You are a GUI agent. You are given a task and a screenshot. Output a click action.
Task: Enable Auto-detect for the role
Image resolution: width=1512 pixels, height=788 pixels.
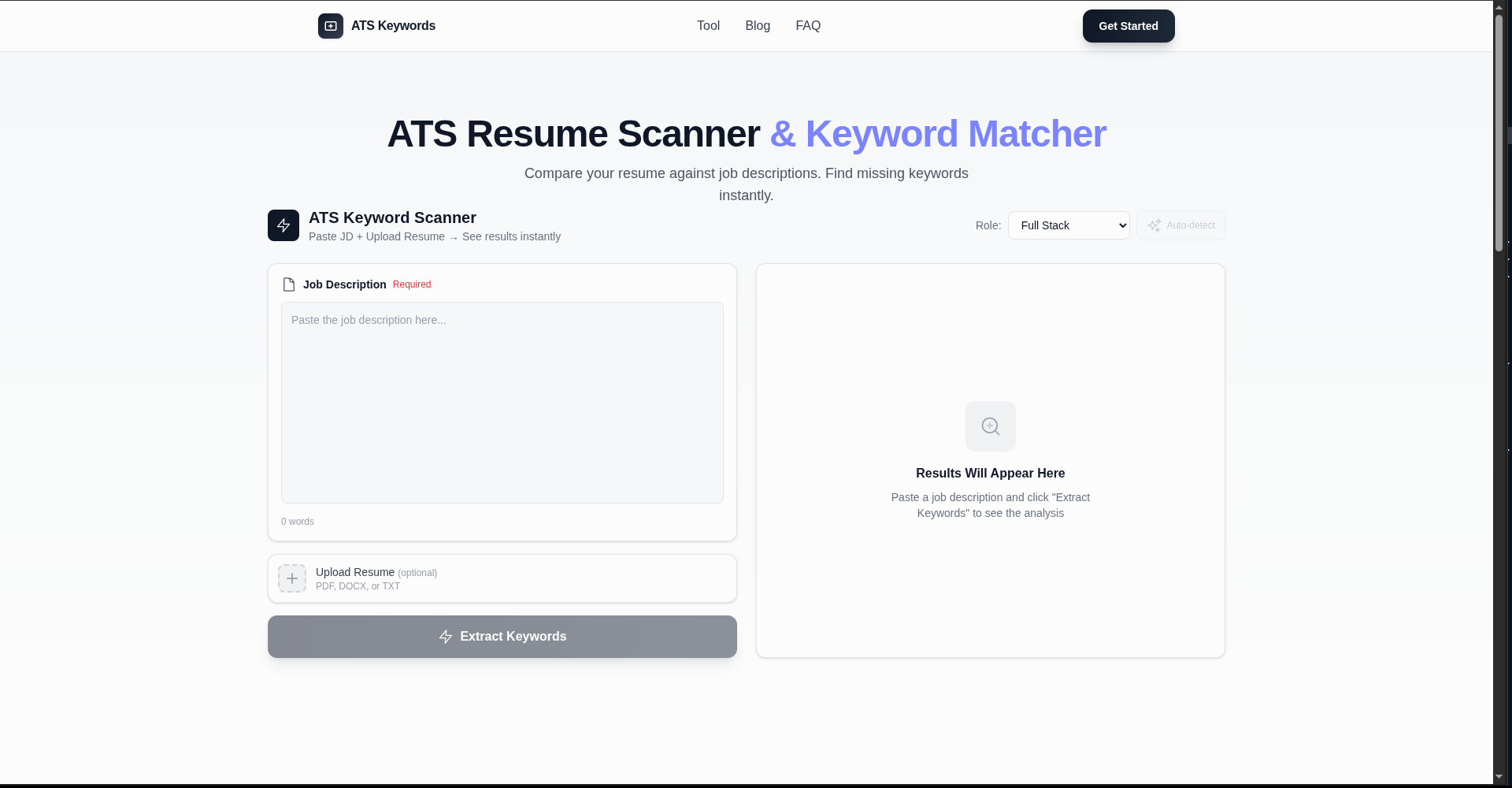click(x=1180, y=225)
